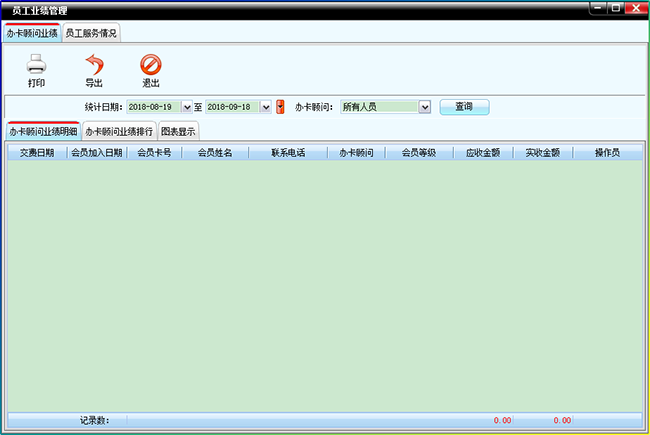Click the 交费日期 column header

coord(37,153)
